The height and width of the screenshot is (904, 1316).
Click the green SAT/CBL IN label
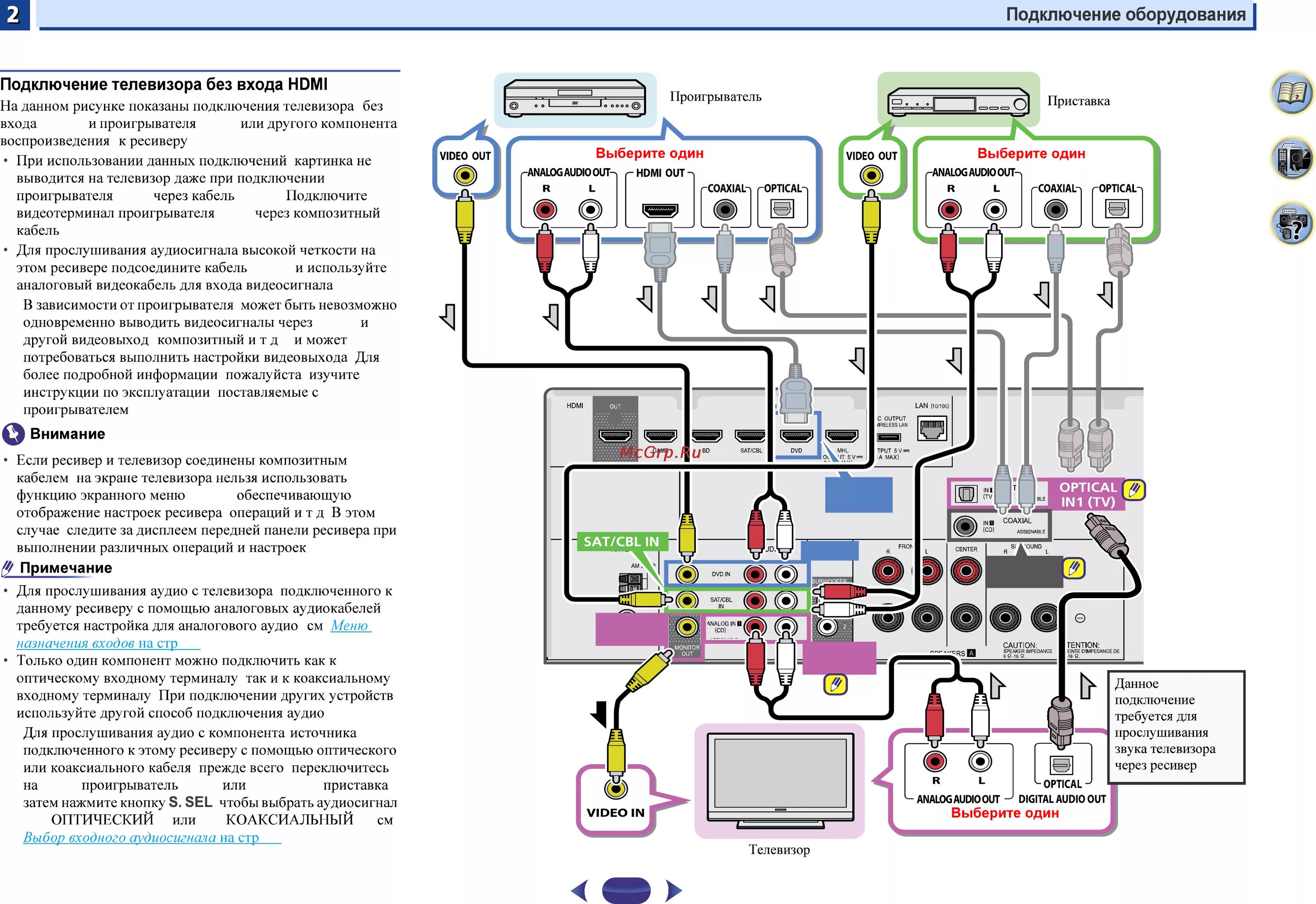[622, 542]
